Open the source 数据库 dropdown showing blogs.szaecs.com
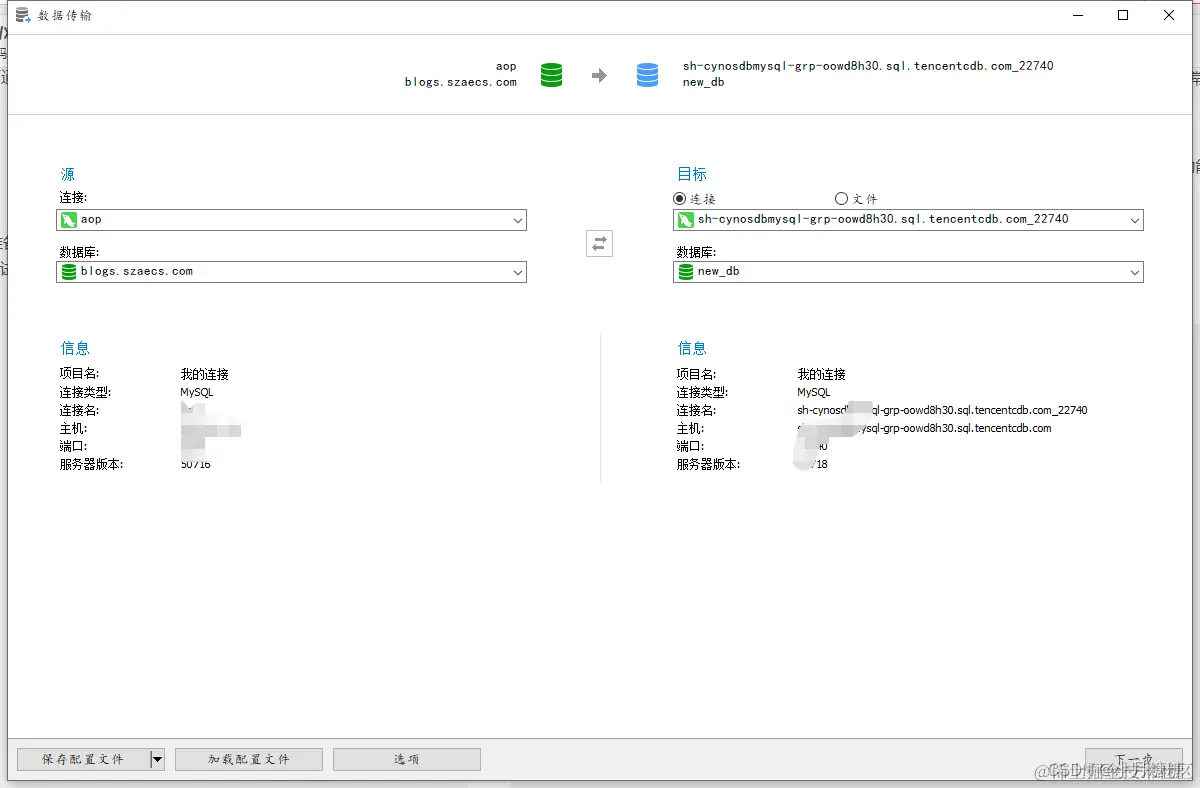The image size is (1200, 788). [x=517, y=271]
